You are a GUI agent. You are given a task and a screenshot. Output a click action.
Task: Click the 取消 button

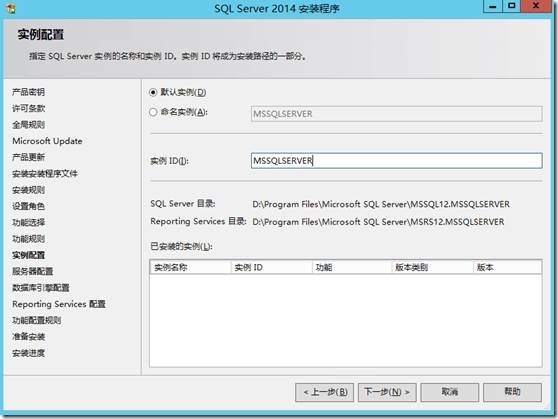pos(449,392)
